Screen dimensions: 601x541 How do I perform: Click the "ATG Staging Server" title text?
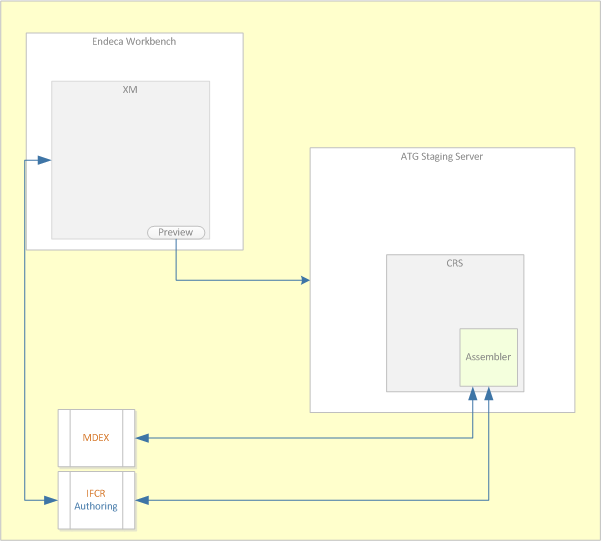pos(442,157)
